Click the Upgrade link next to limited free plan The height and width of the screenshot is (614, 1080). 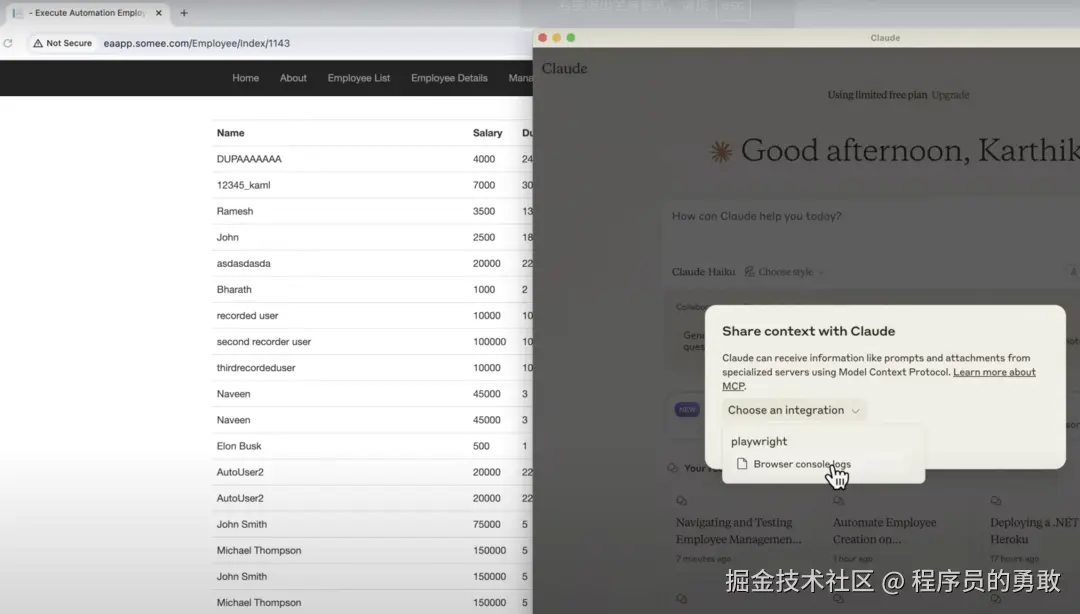tap(950, 95)
